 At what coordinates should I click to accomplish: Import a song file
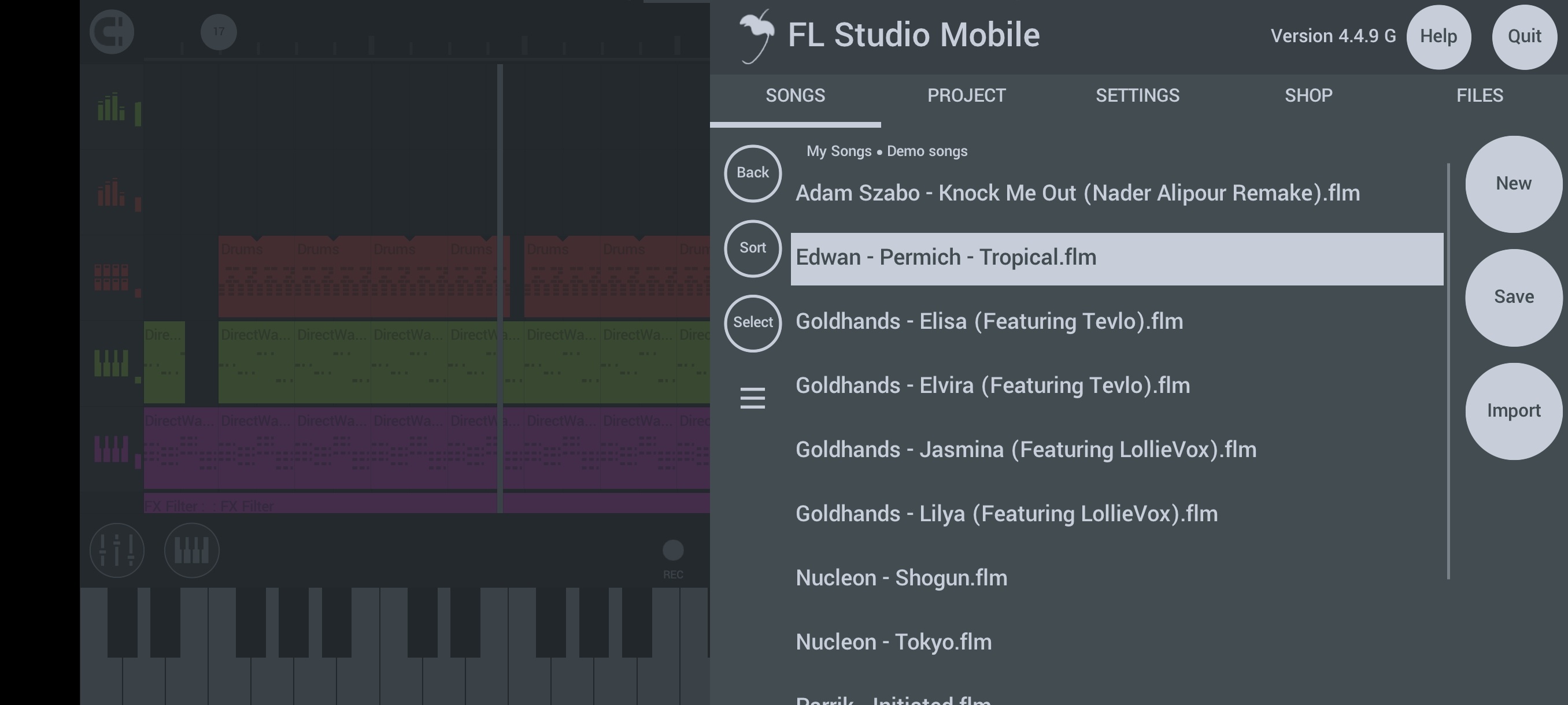tap(1514, 411)
